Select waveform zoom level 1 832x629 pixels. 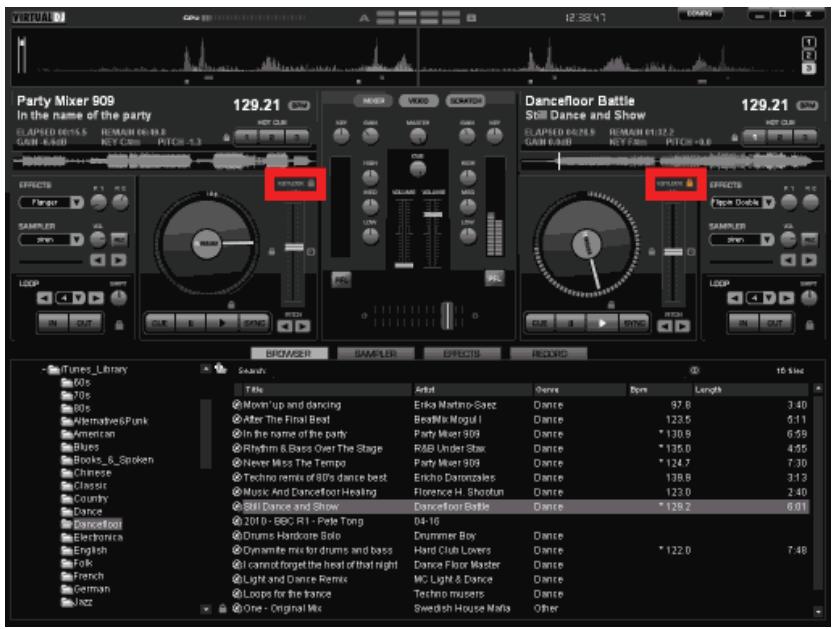point(808,42)
